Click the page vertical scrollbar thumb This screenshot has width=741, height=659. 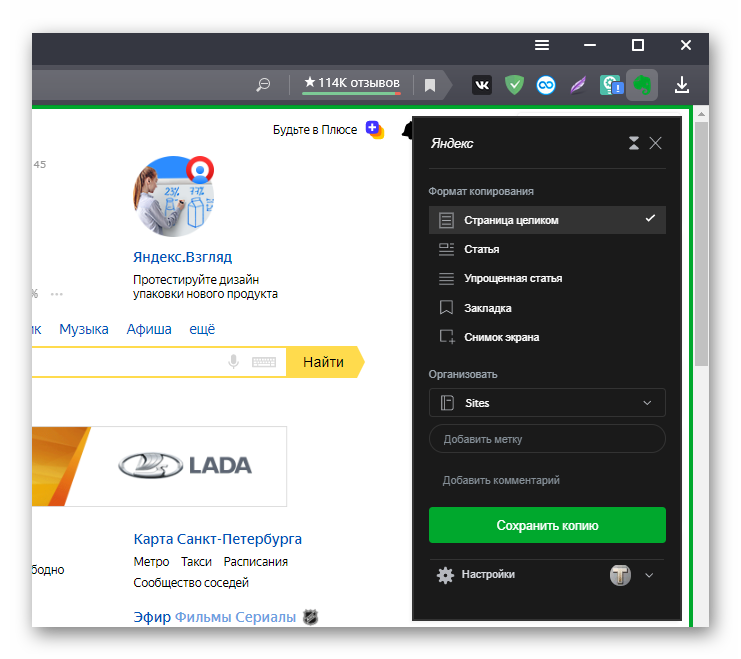pos(701,243)
